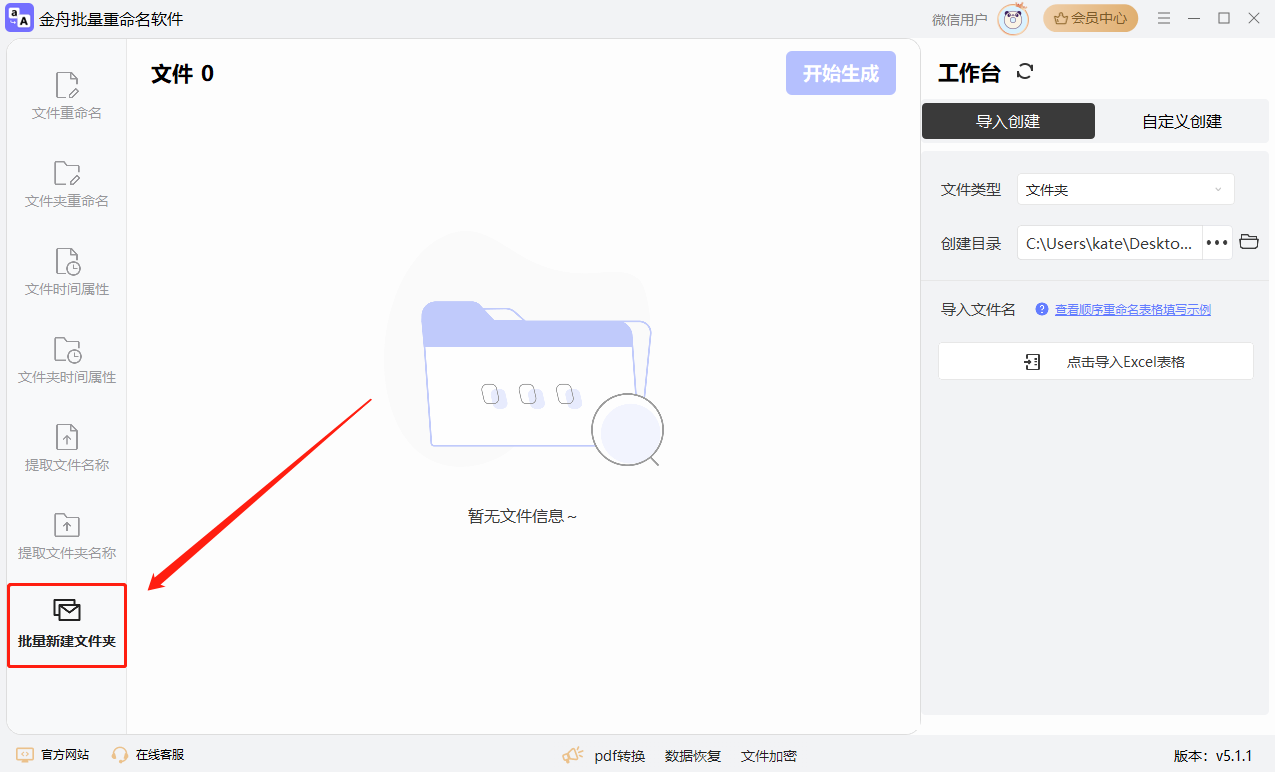
Task: Click the 开始生成 button
Action: (841, 73)
